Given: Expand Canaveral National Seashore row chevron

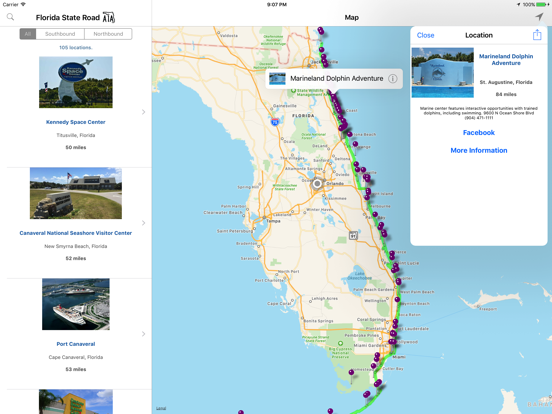Looking at the screenshot, I should coord(143,223).
